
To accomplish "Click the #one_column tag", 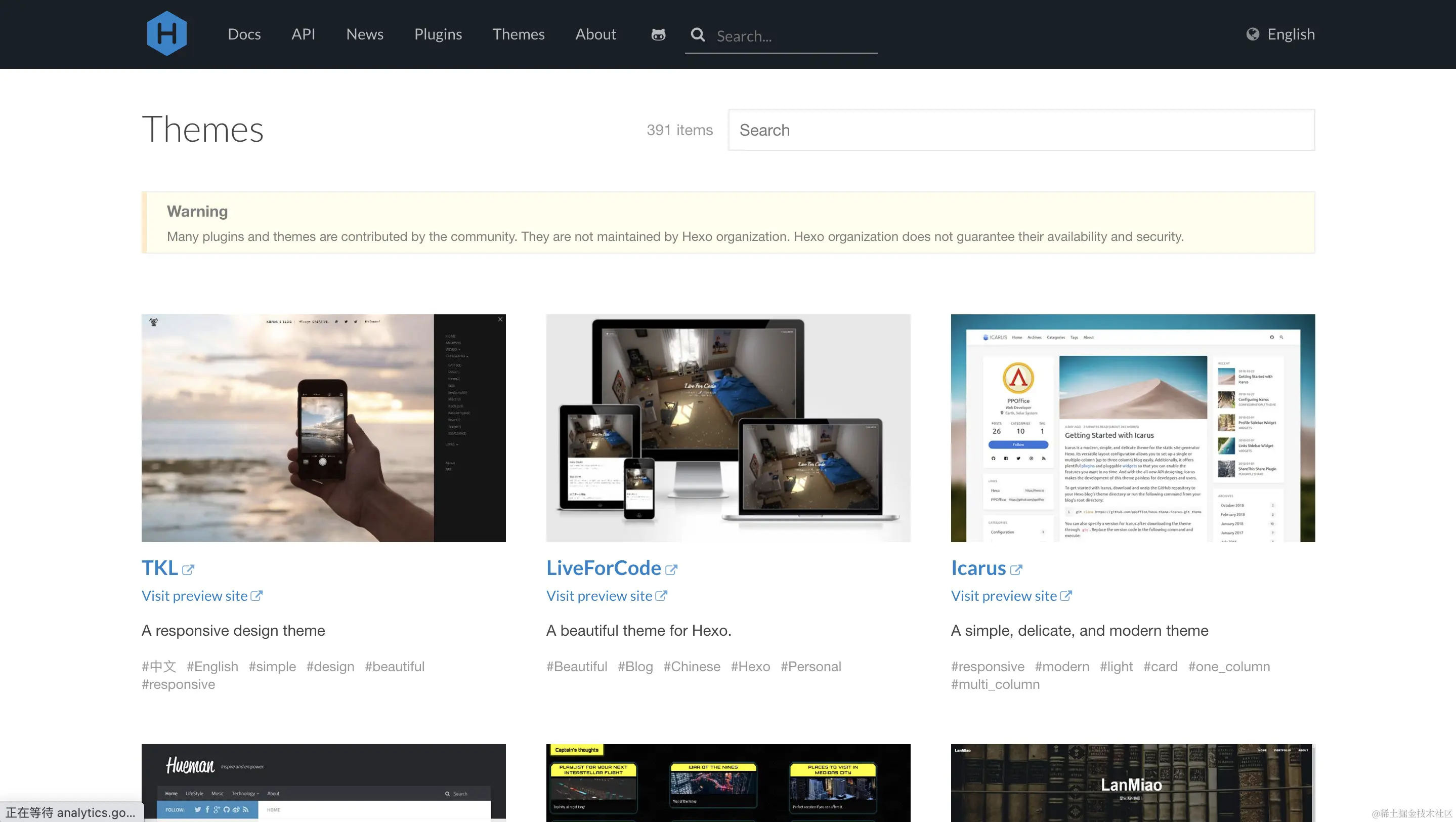I will (x=1229, y=667).
